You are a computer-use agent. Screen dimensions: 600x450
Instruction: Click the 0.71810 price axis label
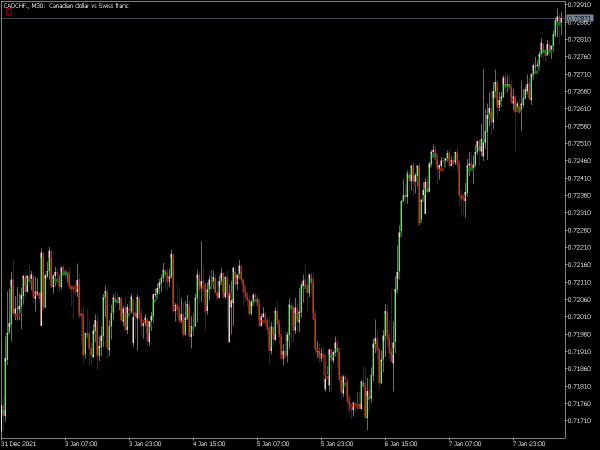click(579, 386)
